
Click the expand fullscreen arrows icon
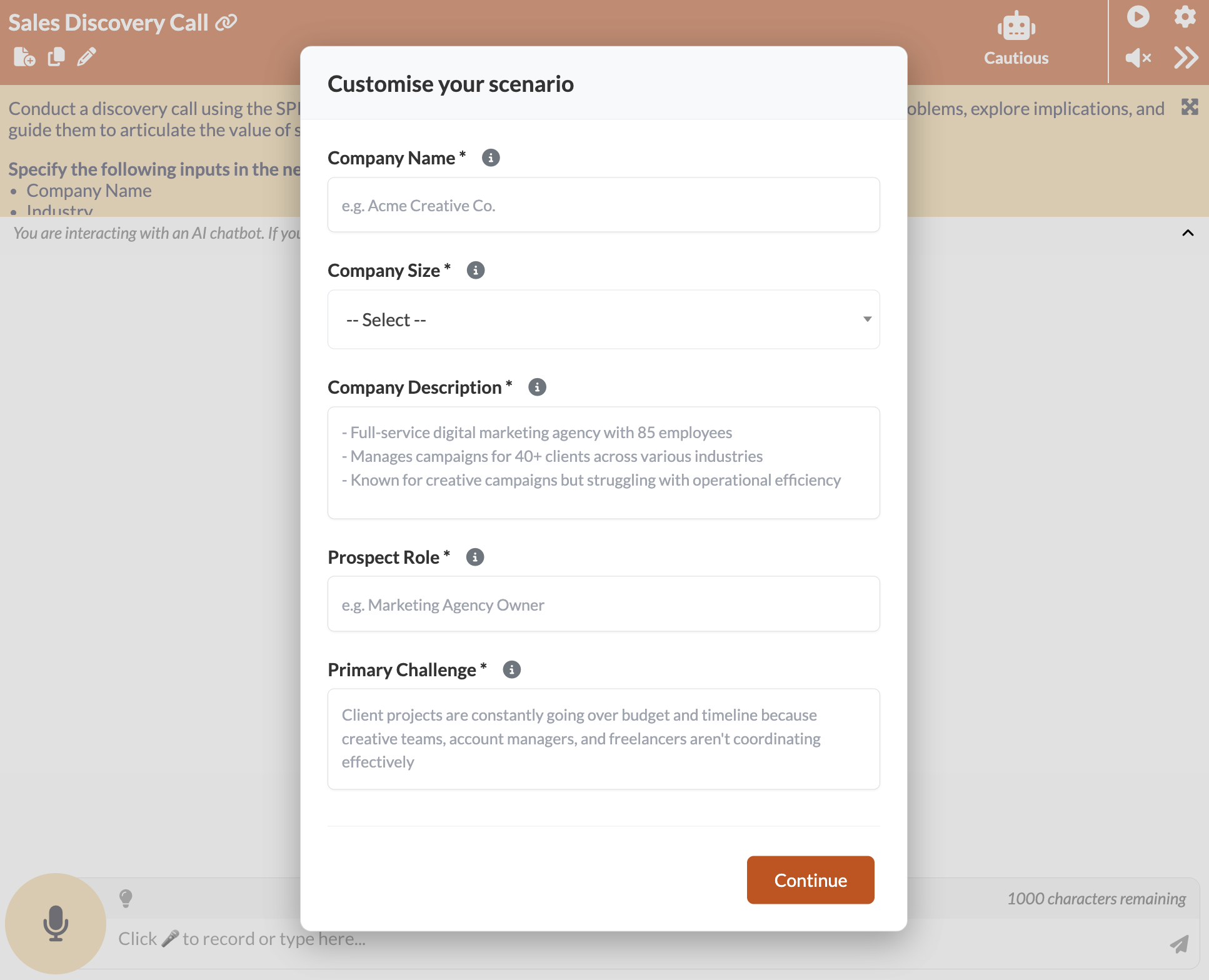click(x=1189, y=107)
